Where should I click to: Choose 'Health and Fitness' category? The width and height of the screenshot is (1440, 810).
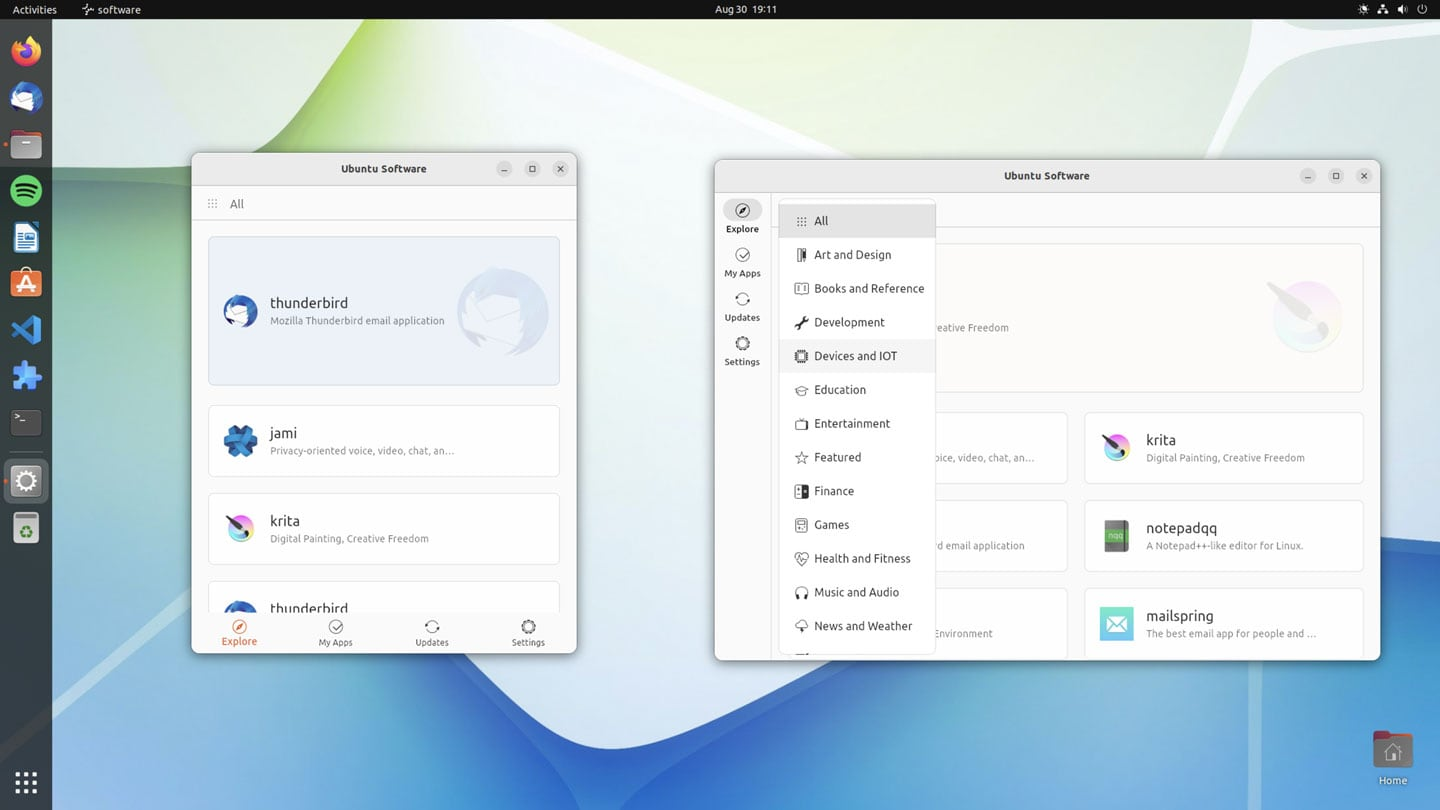coord(857,559)
